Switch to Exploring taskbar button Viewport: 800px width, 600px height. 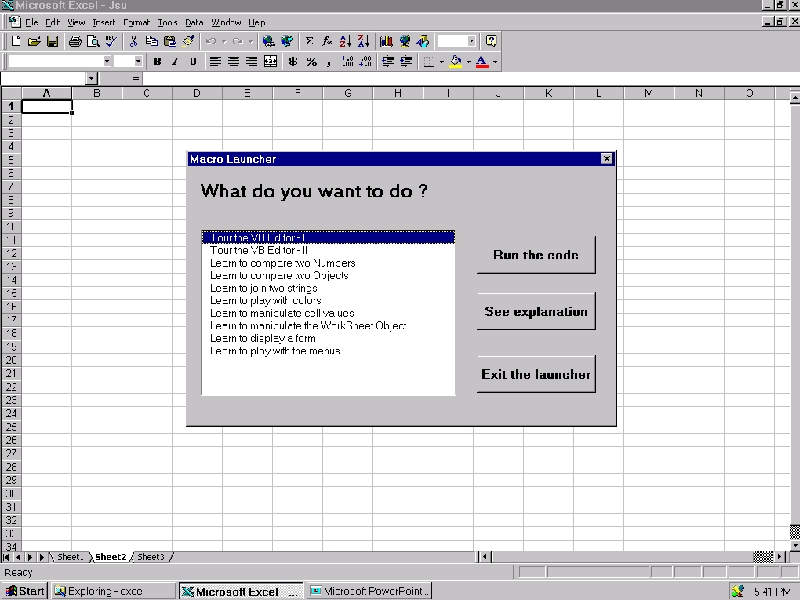pos(114,591)
